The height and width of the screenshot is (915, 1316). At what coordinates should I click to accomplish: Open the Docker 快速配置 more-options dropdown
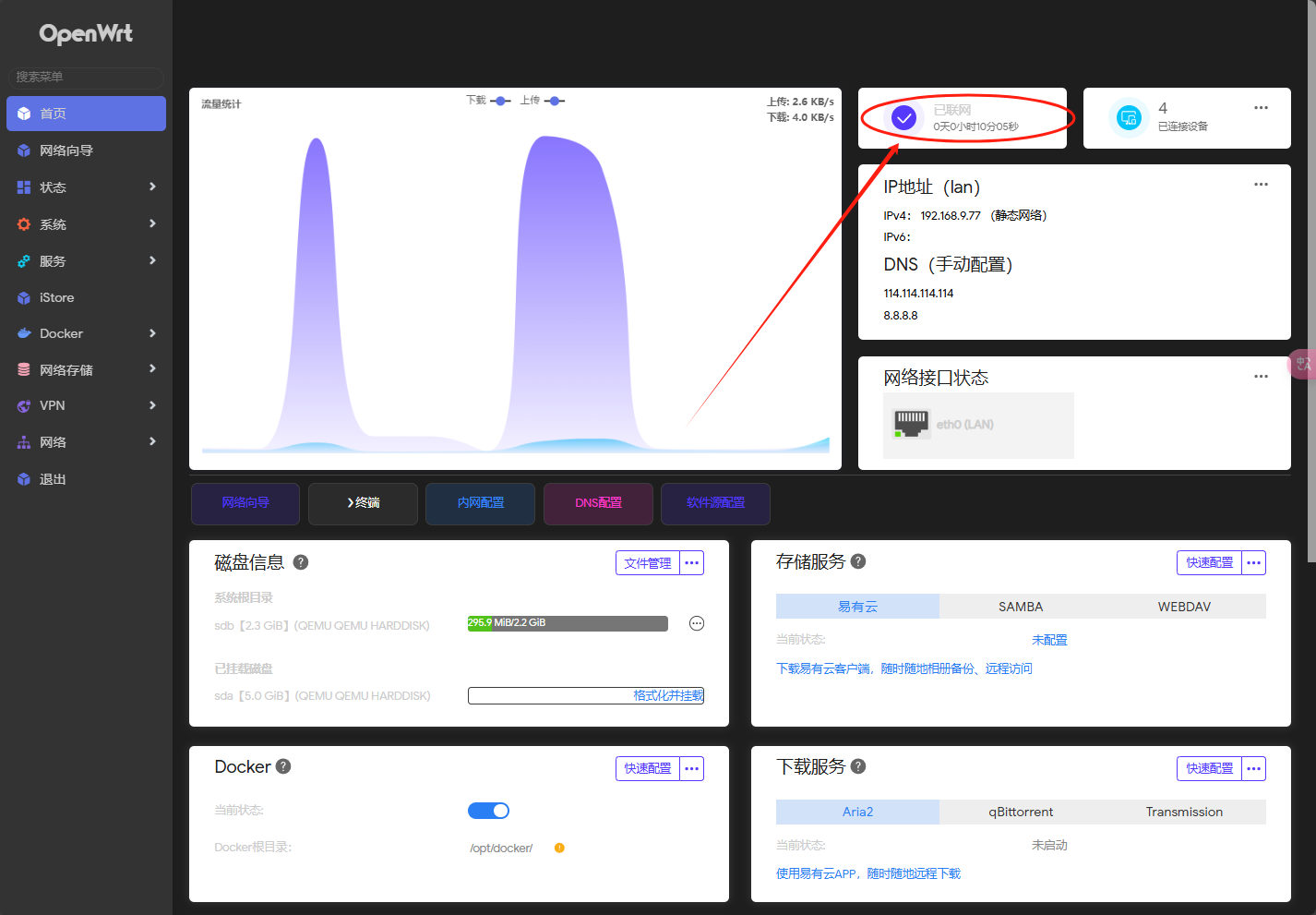coord(692,768)
